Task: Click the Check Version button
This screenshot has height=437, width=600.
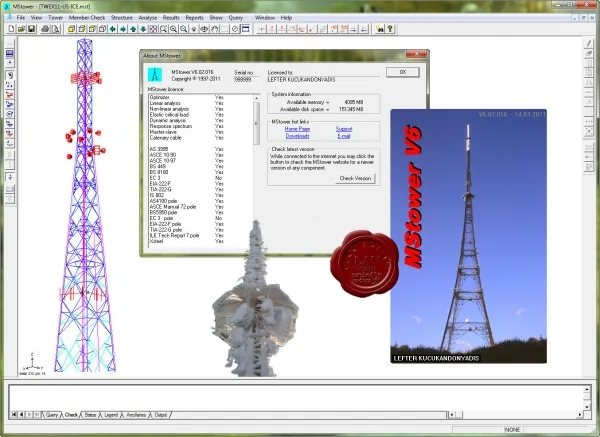Action: (x=355, y=178)
